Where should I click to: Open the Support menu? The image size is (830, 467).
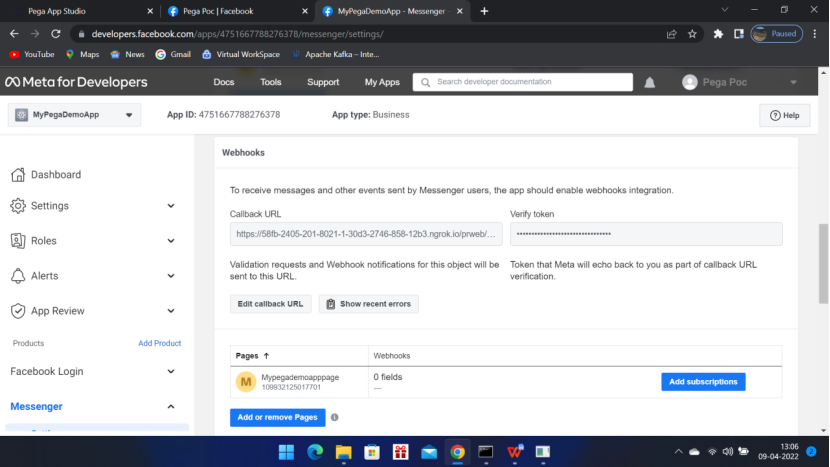pyautogui.click(x=323, y=82)
